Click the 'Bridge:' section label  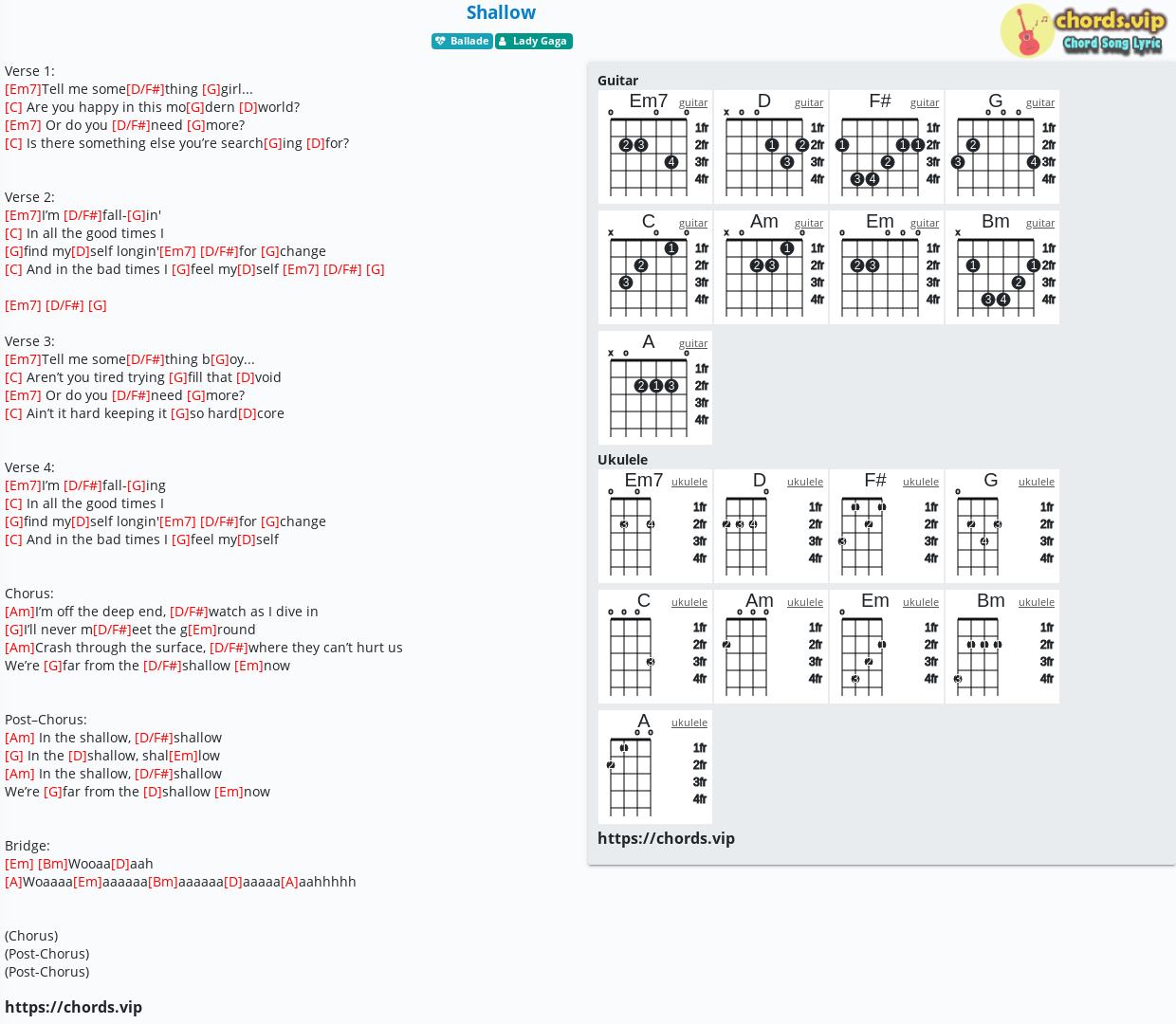(x=28, y=846)
